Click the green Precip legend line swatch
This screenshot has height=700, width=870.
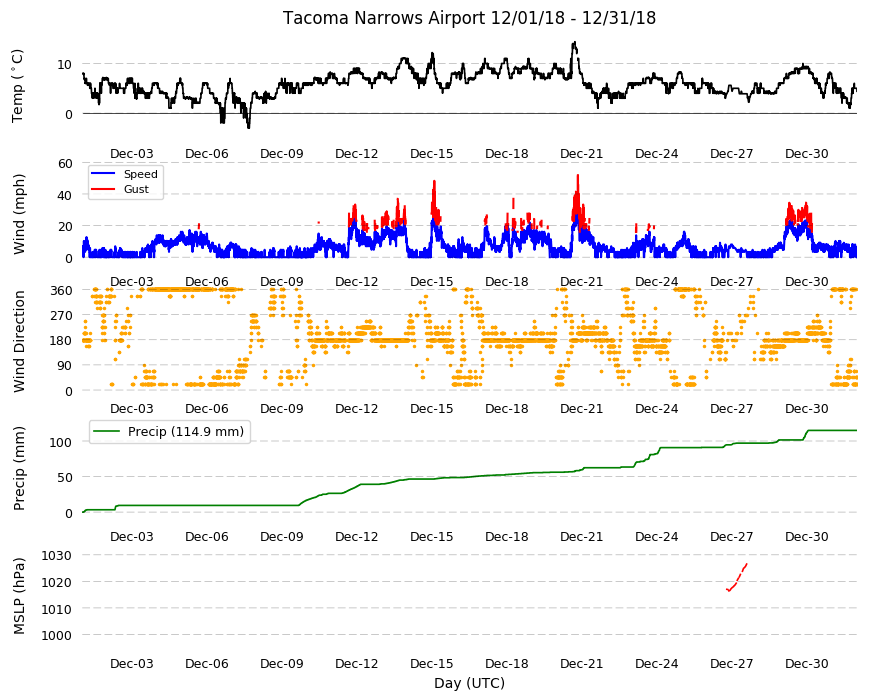coord(107,432)
